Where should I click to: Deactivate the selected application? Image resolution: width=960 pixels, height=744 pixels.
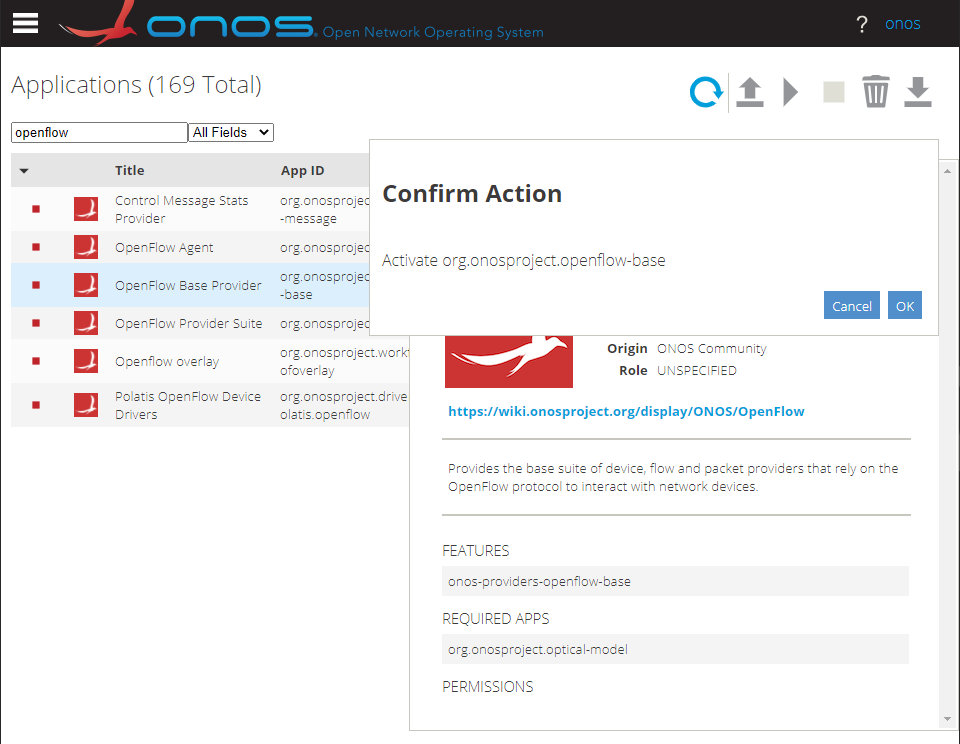point(833,92)
